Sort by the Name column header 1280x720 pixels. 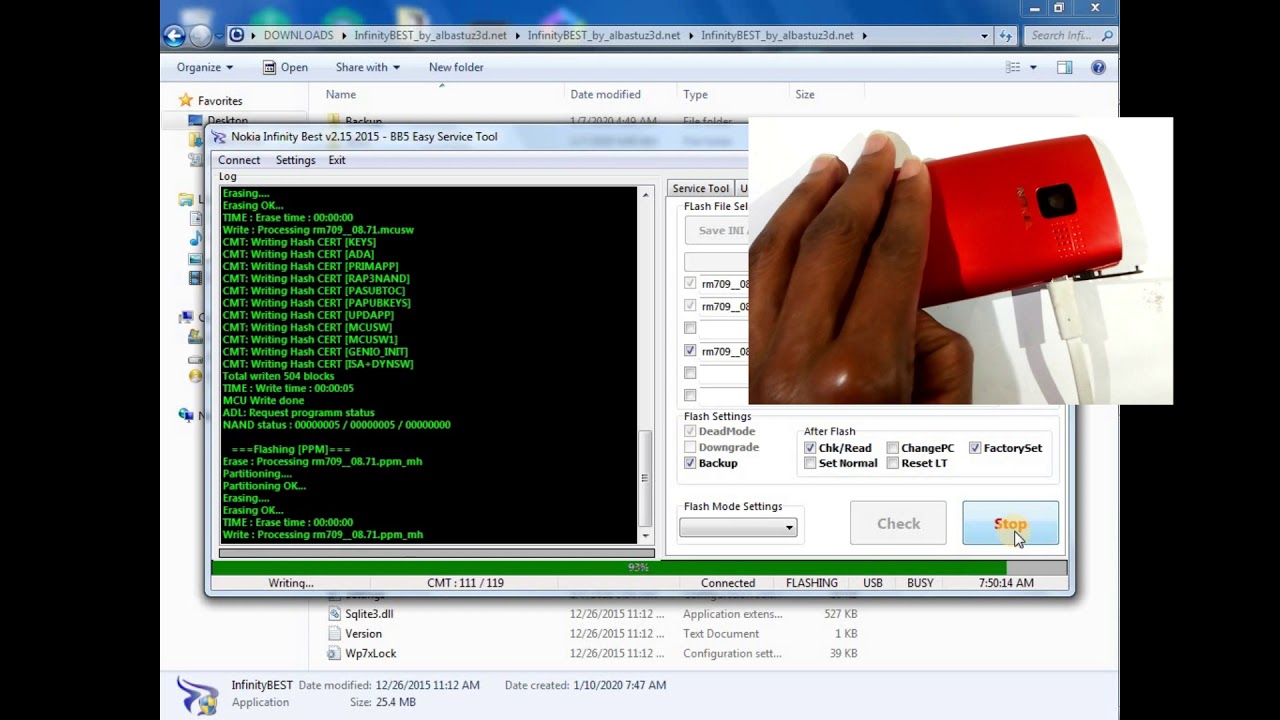341,94
